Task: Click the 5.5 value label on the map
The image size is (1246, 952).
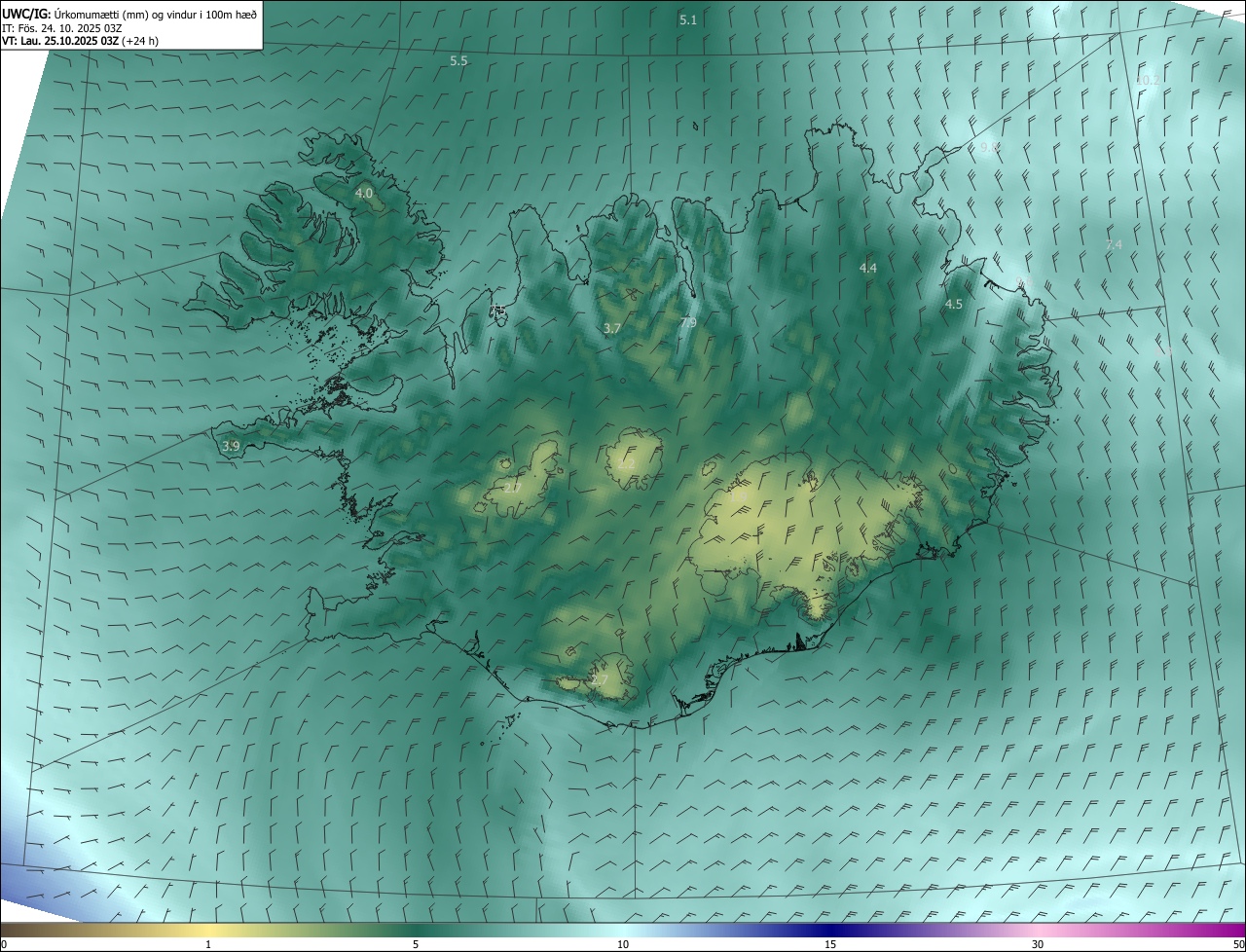Action: tap(458, 60)
